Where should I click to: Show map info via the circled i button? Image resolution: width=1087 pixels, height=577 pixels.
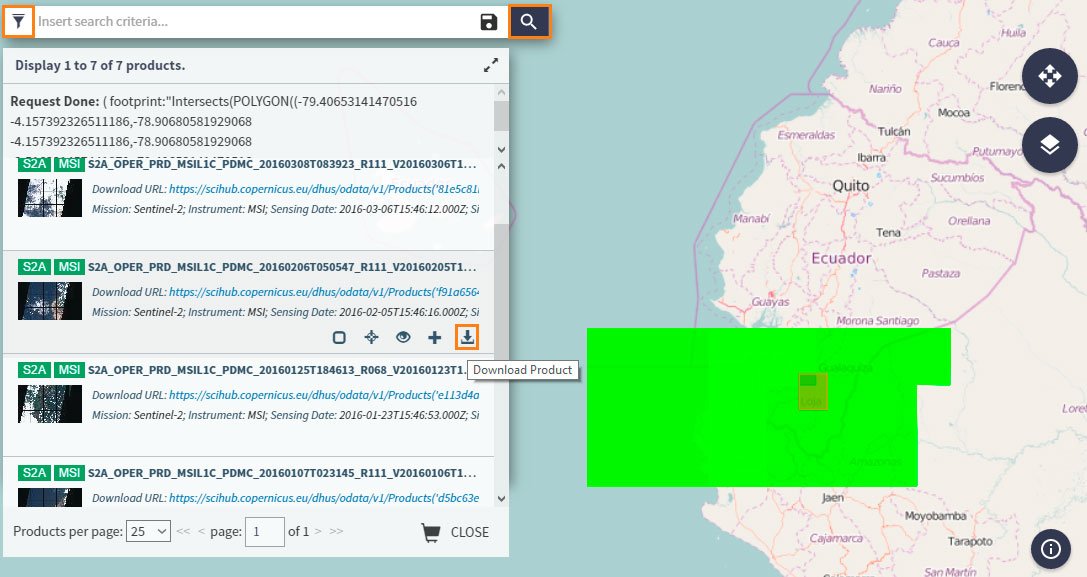coord(1051,549)
